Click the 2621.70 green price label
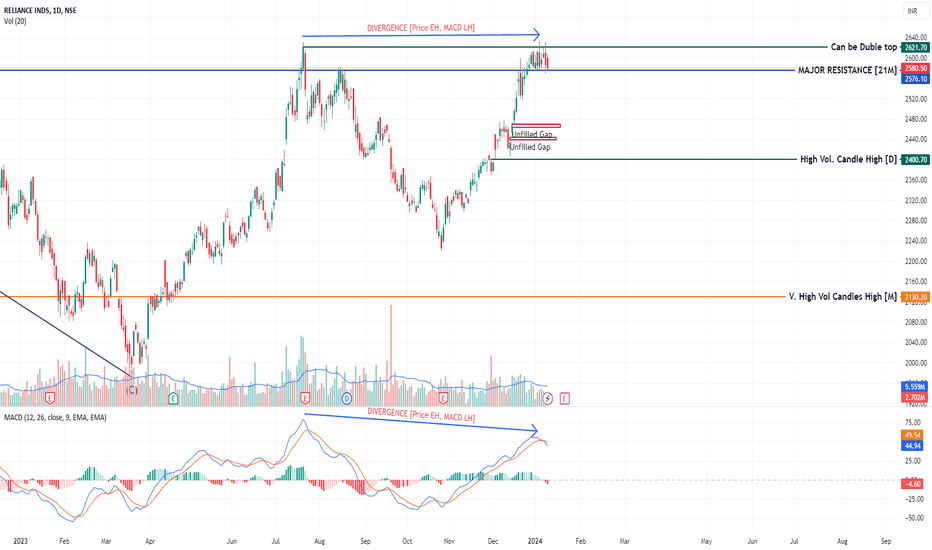Screen dimensions: 932x550 click(x=915, y=48)
